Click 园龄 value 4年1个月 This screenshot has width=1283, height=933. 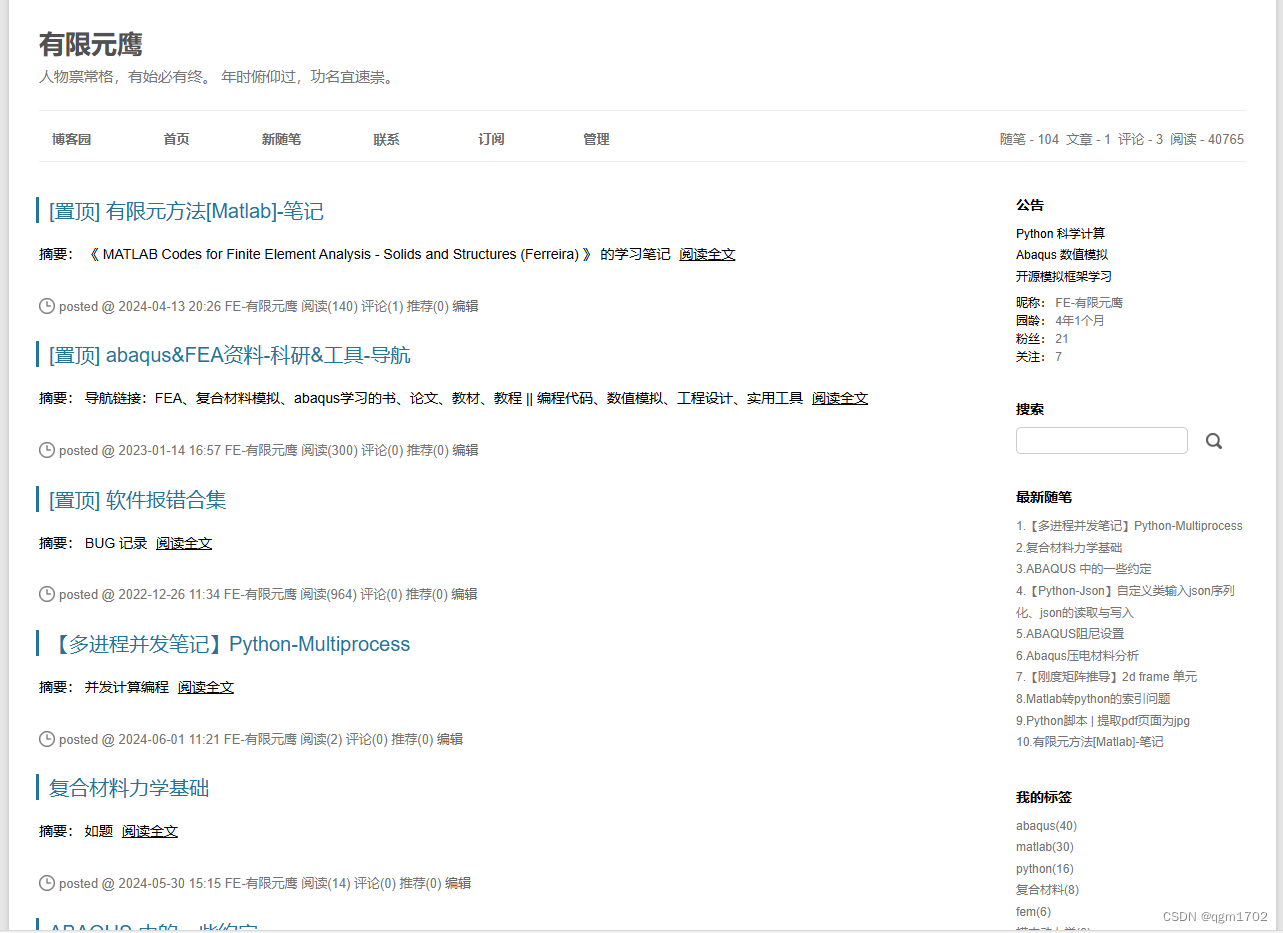click(x=1080, y=321)
